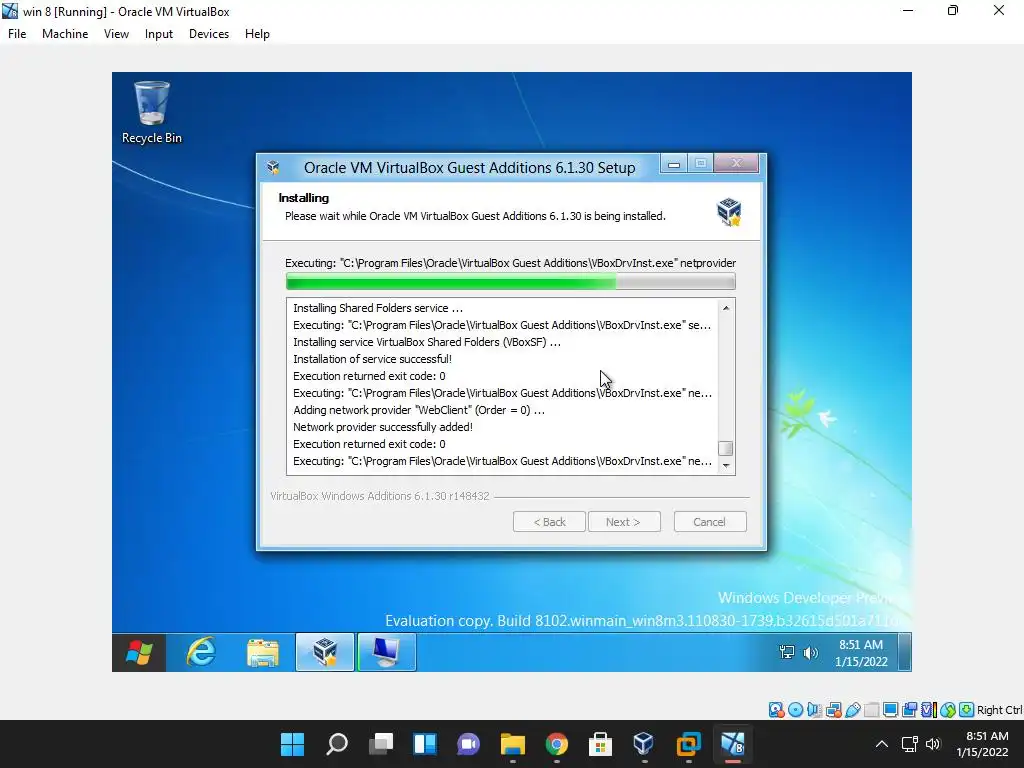Click the screen recording status icon

(909, 710)
